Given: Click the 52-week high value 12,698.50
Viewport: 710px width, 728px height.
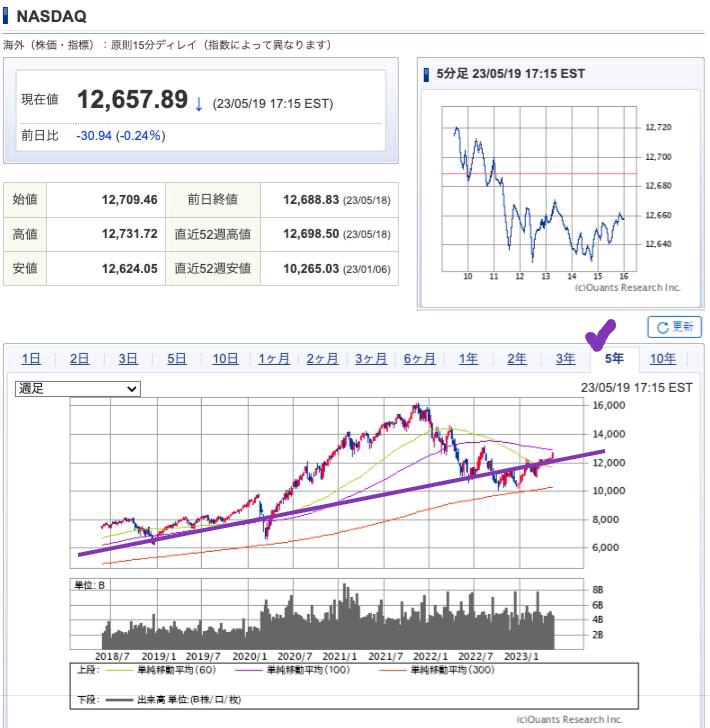Looking at the screenshot, I should point(311,234).
